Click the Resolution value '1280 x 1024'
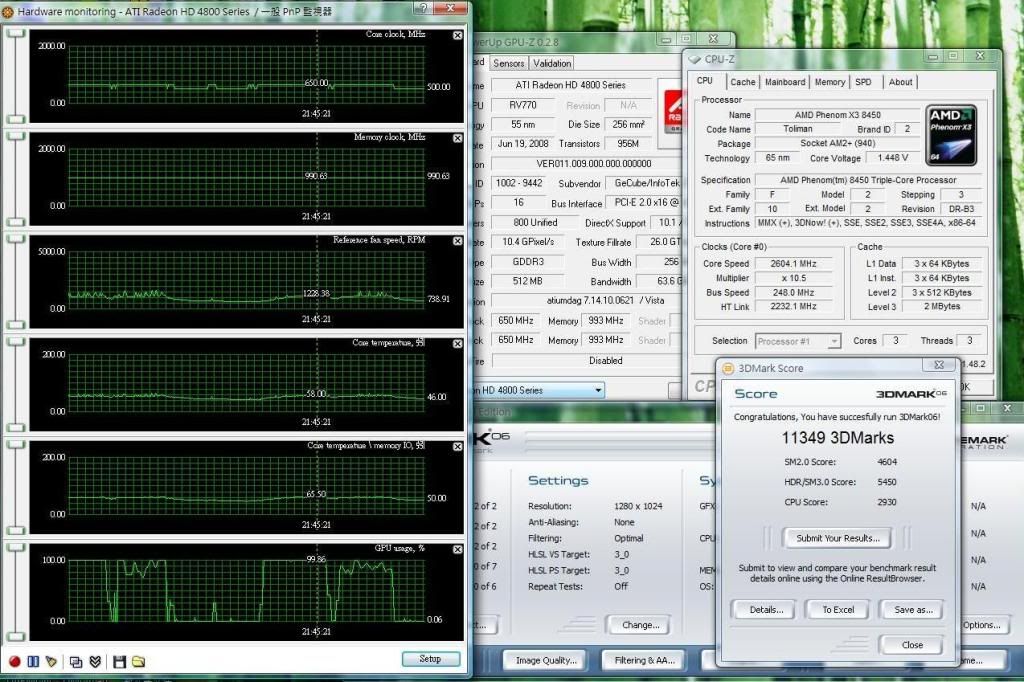This screenshot has height=682, width=1024. (x=638, y=506)
